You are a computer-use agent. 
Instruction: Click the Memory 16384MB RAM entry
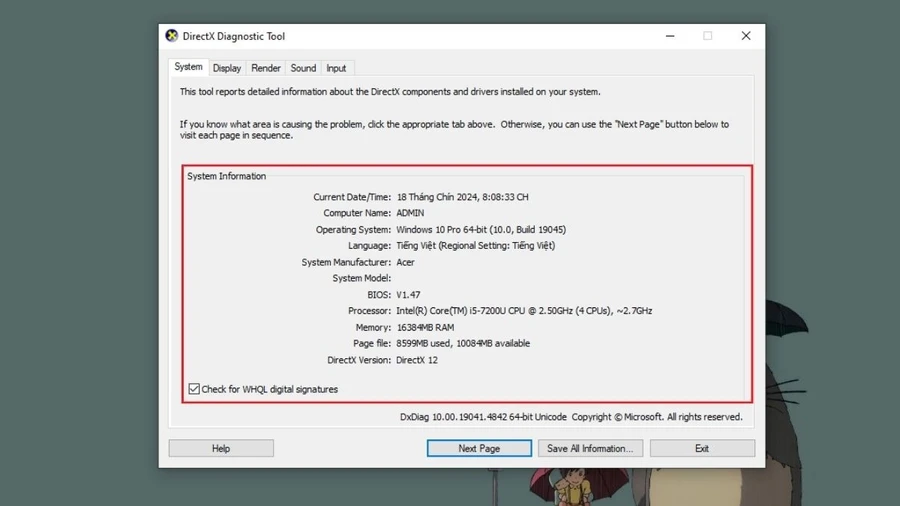[425, 327]
